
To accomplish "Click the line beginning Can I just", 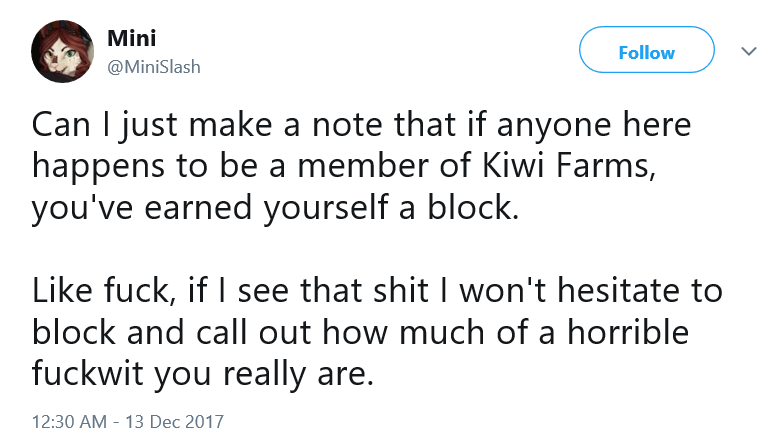I will pyautogui.click(x=362, y=125).
